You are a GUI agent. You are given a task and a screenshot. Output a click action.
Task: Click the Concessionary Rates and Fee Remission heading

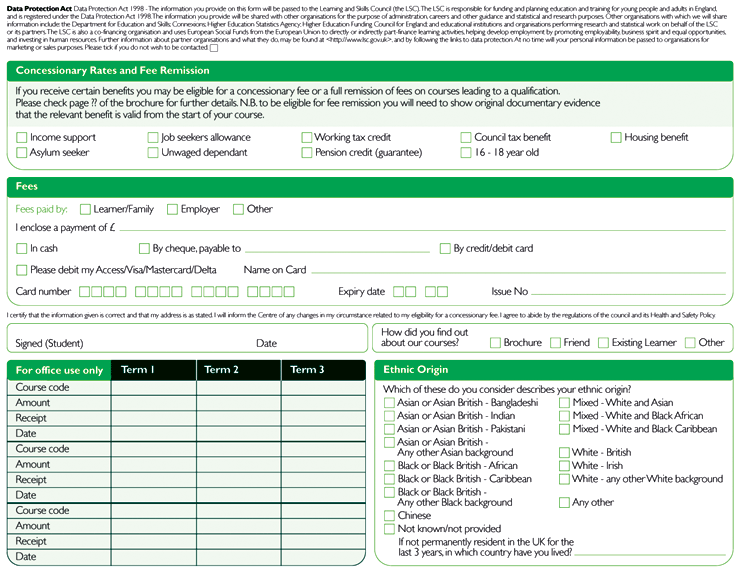[113, 70]
